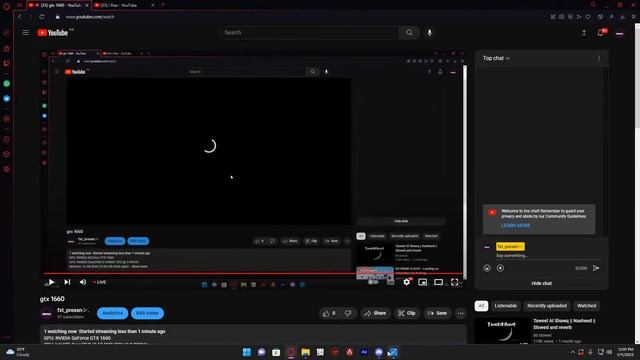This screenshot has width=640, height=360.
Task: Save the video to a playlist
Action: click(x=437, y=313)
